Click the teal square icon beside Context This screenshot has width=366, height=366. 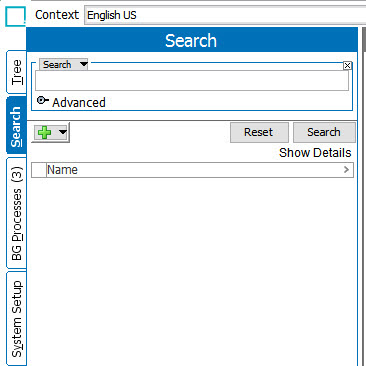(15, 17)
